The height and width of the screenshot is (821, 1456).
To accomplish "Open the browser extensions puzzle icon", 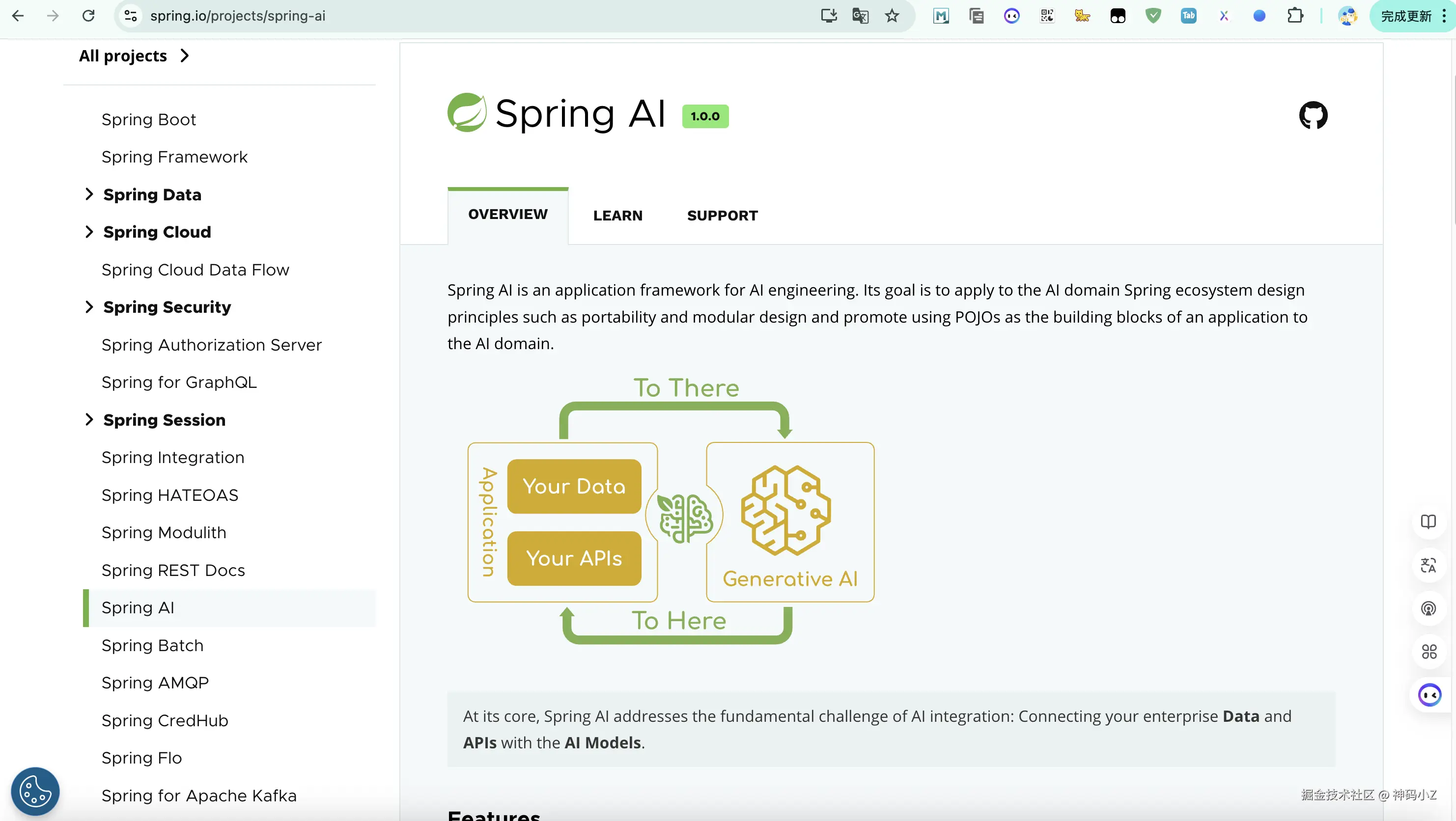I will 1295,16.
